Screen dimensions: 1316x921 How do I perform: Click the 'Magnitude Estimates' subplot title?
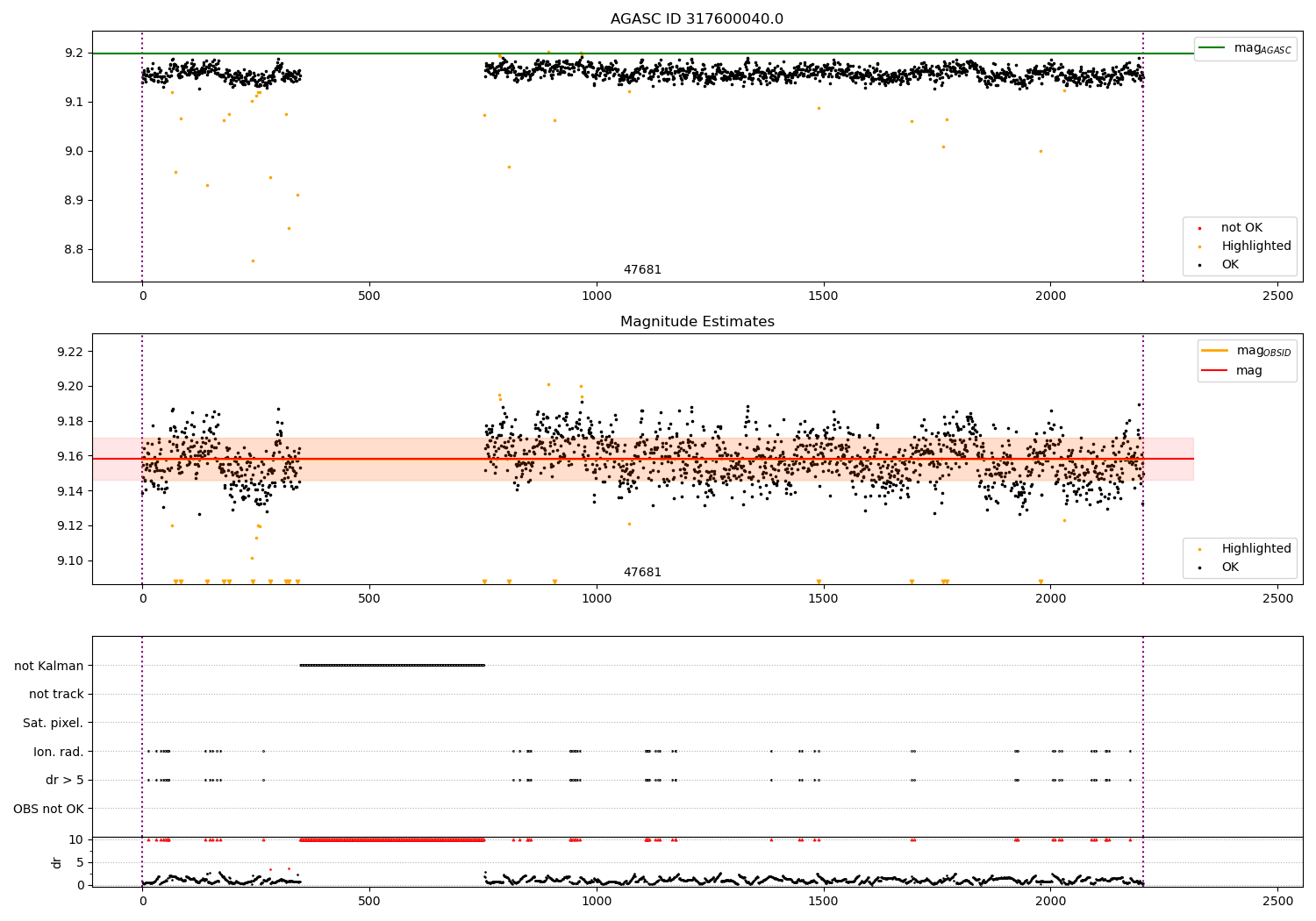pyautogui.click(x=697, y=322)
